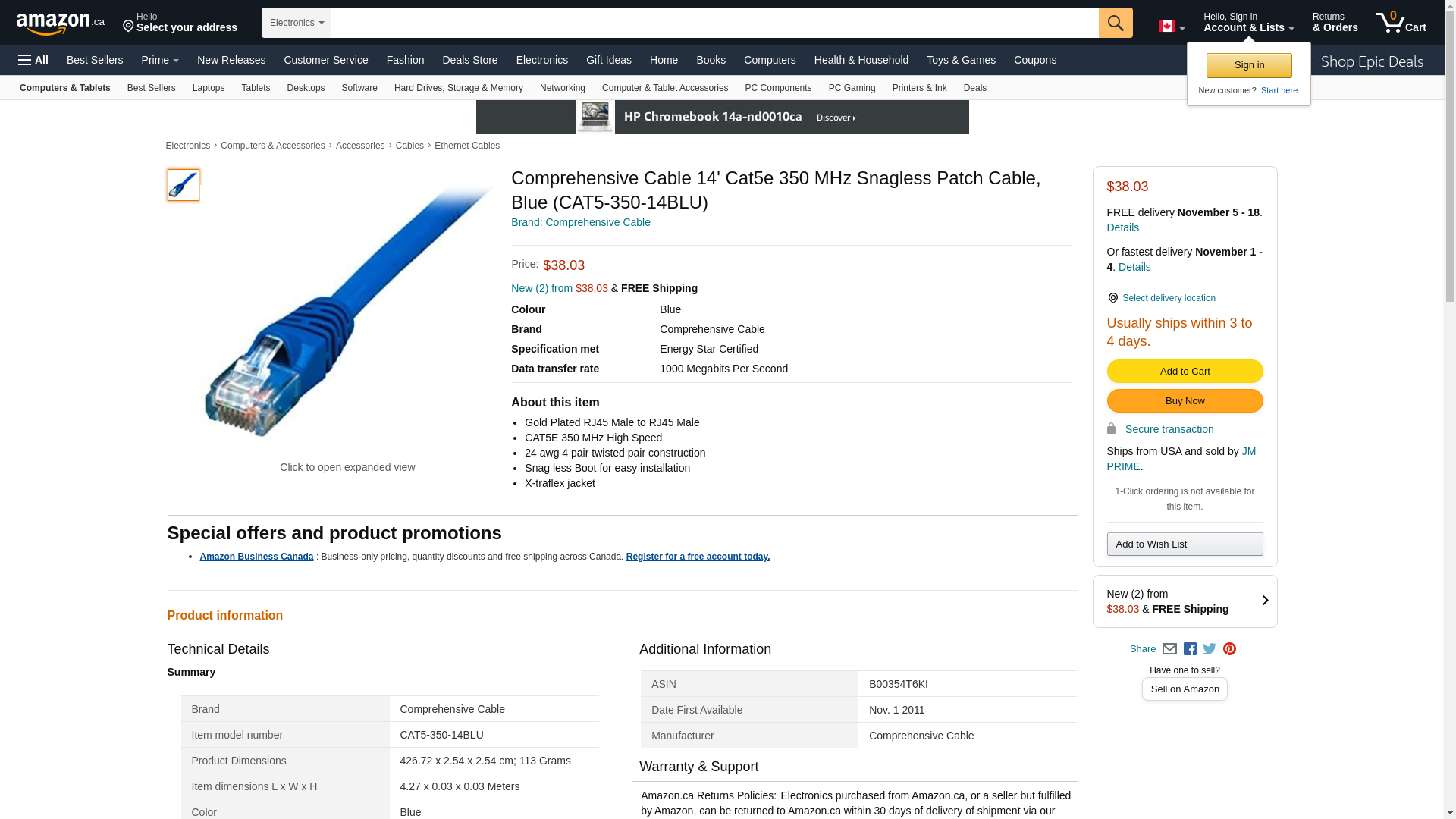
Task: Click the Add to Cart button
Action: pyautogui.click(x=1185, y=371)
